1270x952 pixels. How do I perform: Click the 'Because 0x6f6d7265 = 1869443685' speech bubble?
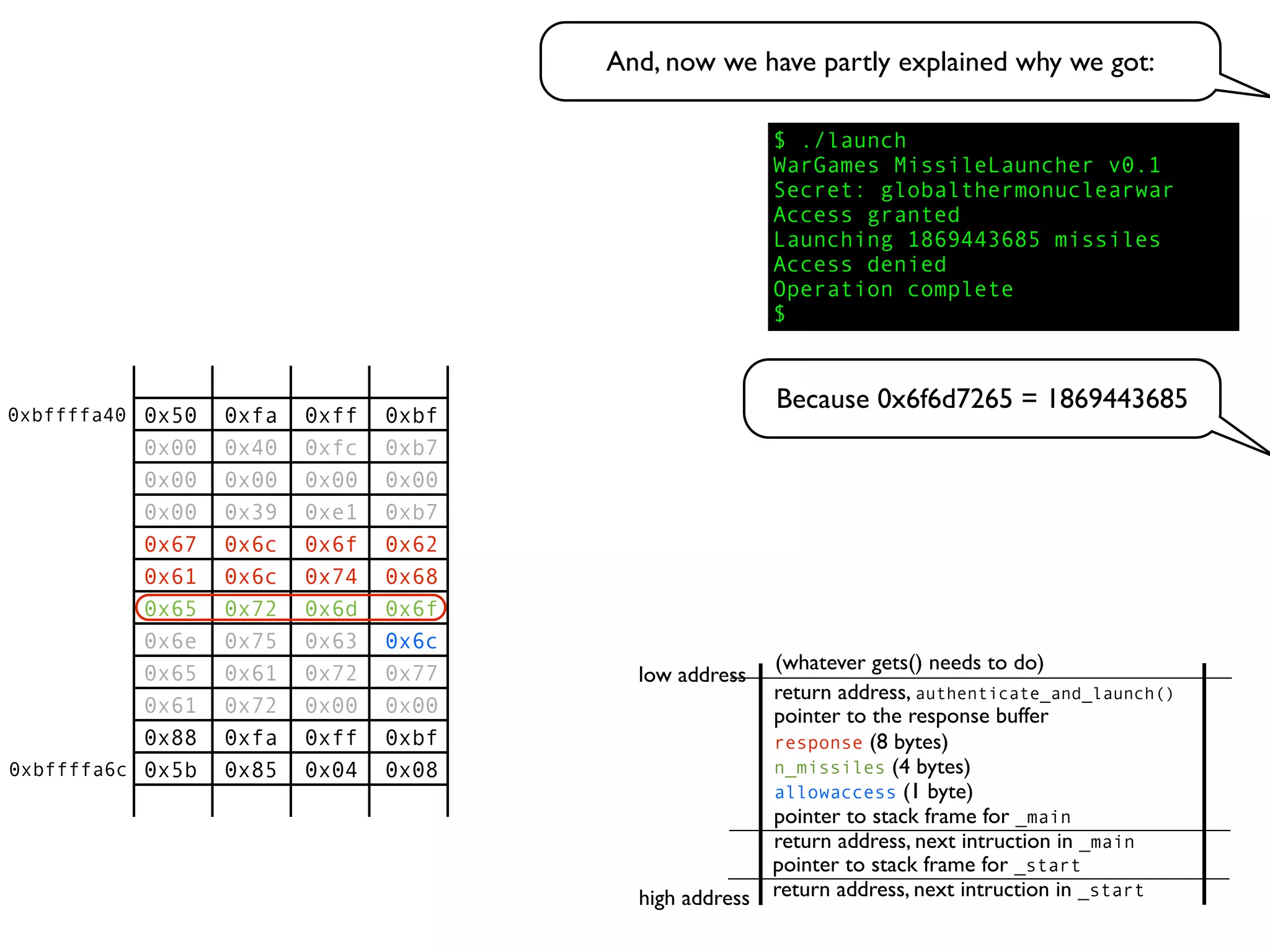[981, 399]
